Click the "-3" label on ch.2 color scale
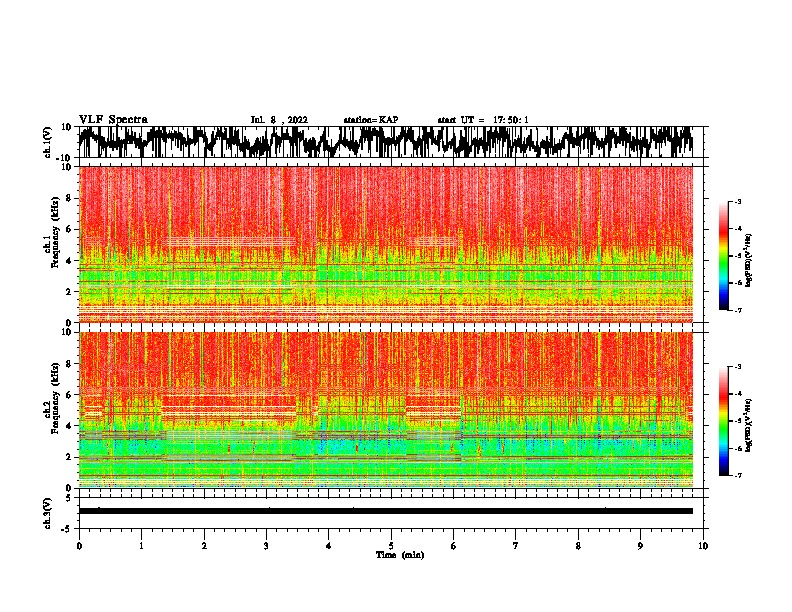Screen dimensions: 792x612 click(x=738, y=367)
